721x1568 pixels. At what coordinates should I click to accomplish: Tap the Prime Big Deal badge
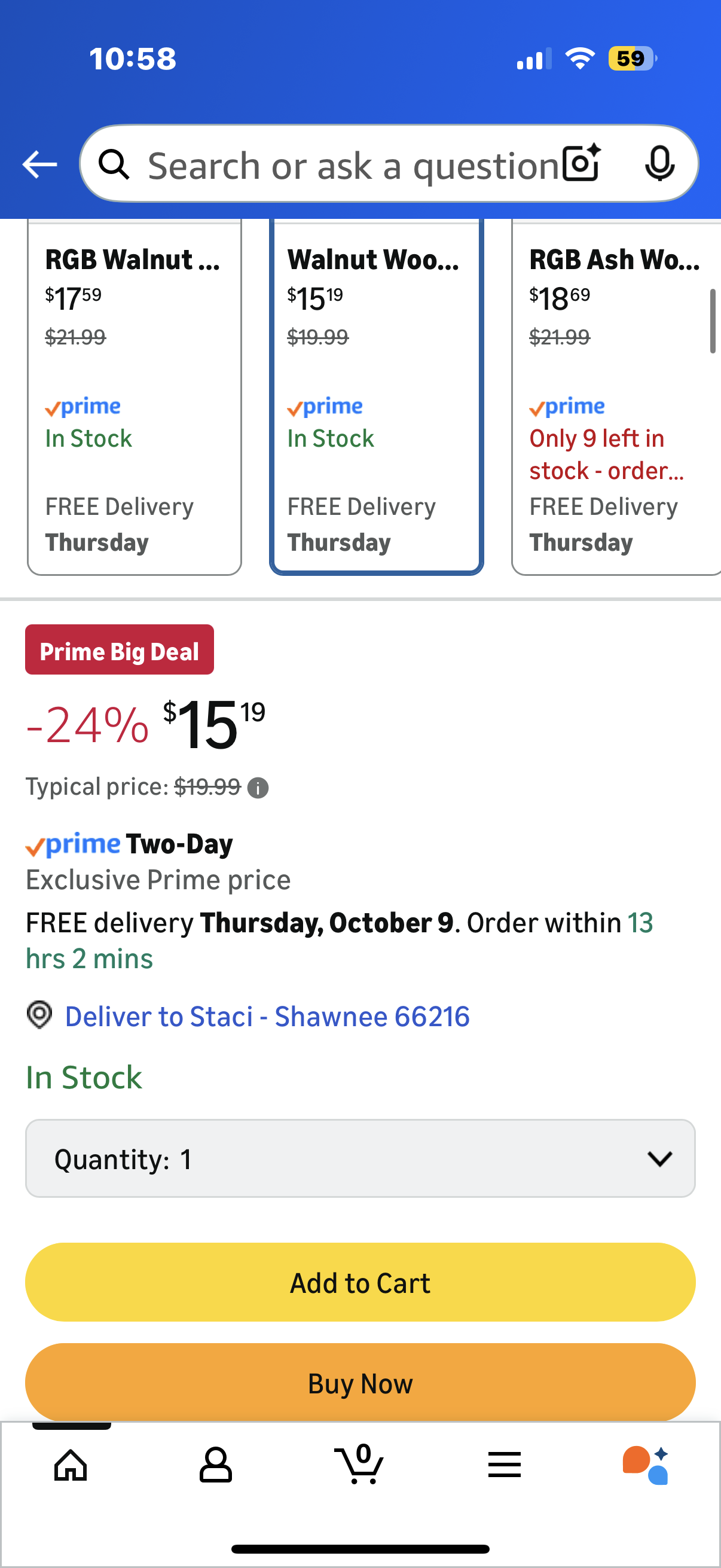(119, 651)
